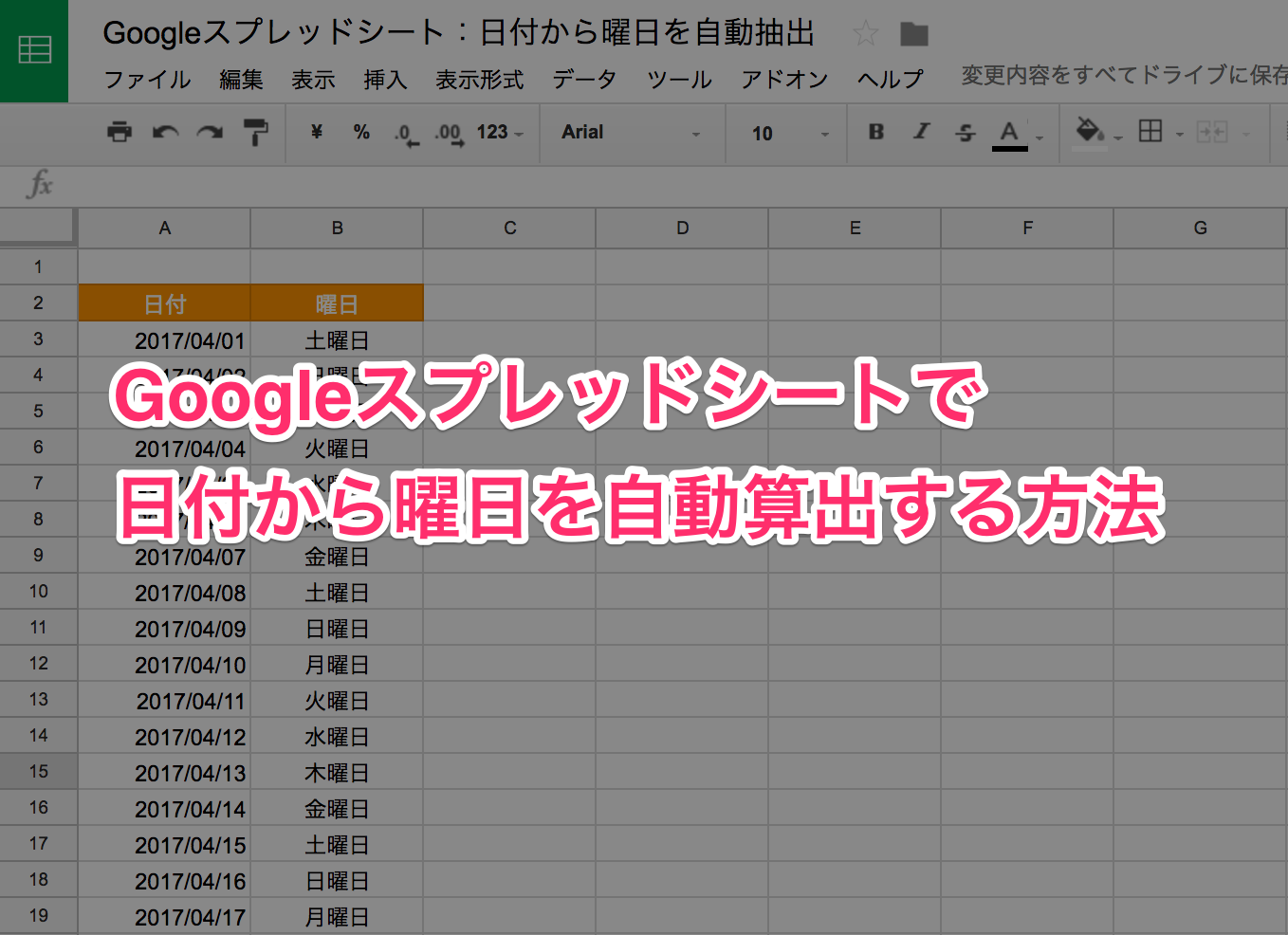Open the borders tool
The image size is (1288, 935).
tap(1150, 132)
